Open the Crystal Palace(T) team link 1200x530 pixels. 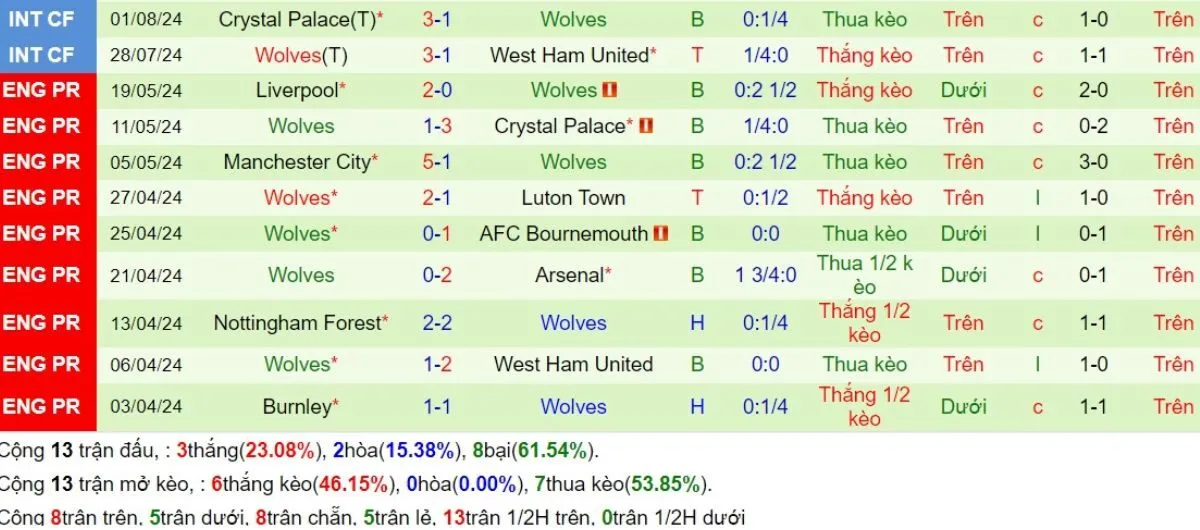coord(297,19)
